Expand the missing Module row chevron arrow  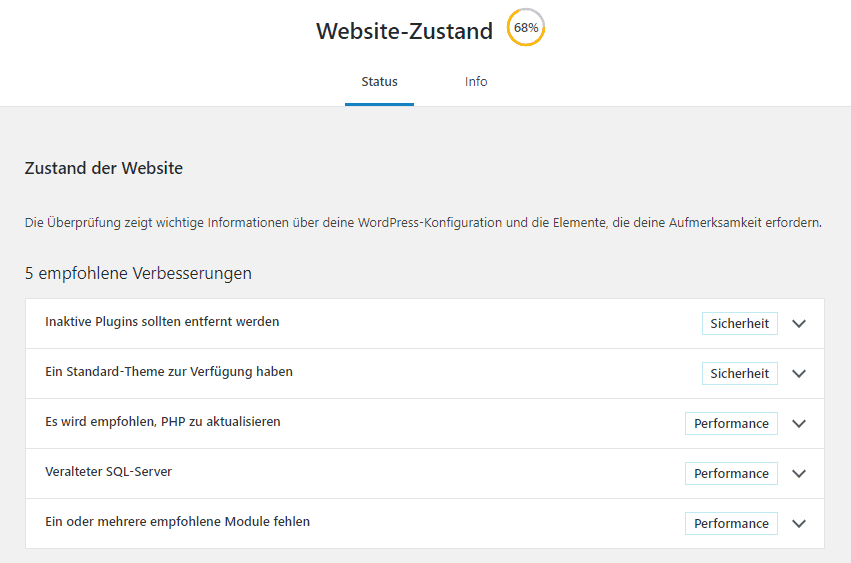(798, 524)
